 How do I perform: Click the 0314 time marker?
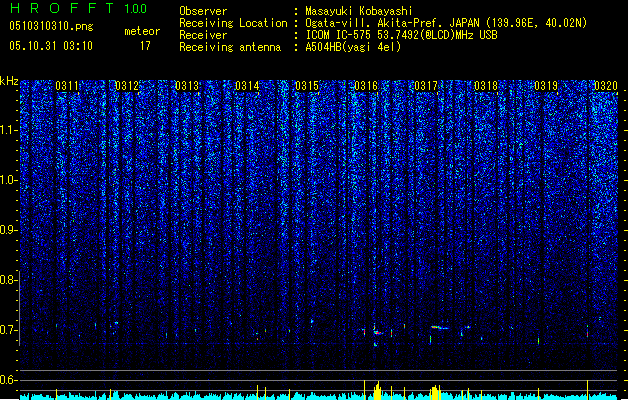[247, 86]
